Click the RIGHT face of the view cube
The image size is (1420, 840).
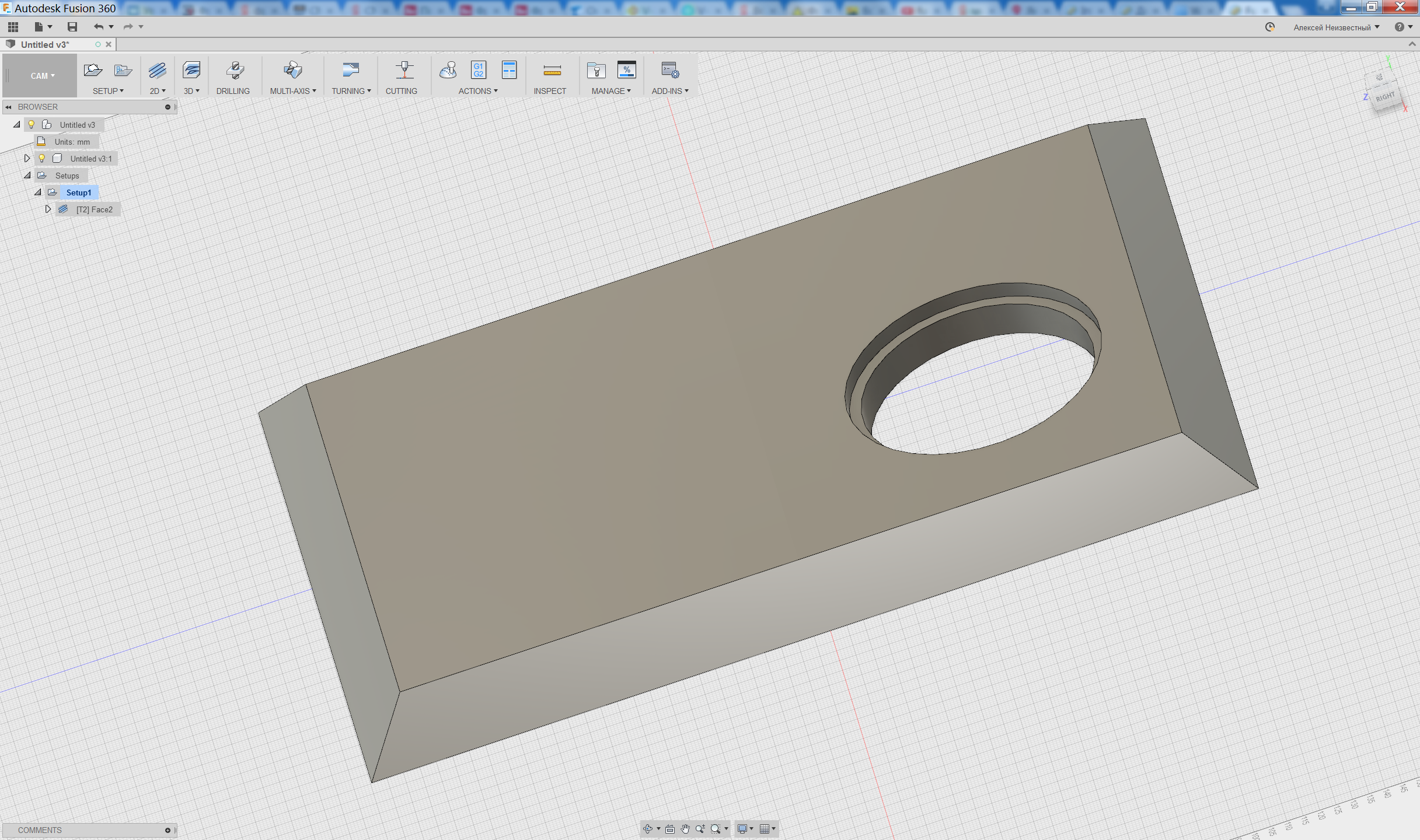pos(1384,97)
